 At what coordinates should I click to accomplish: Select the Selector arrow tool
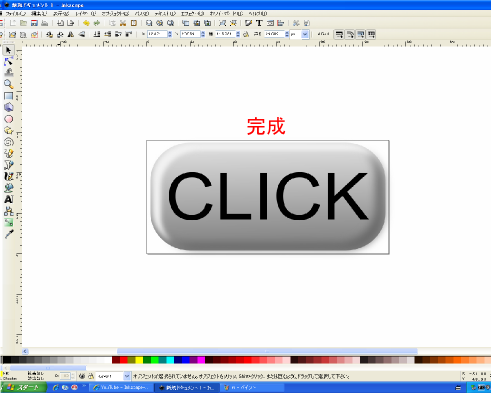coord(9,50)
